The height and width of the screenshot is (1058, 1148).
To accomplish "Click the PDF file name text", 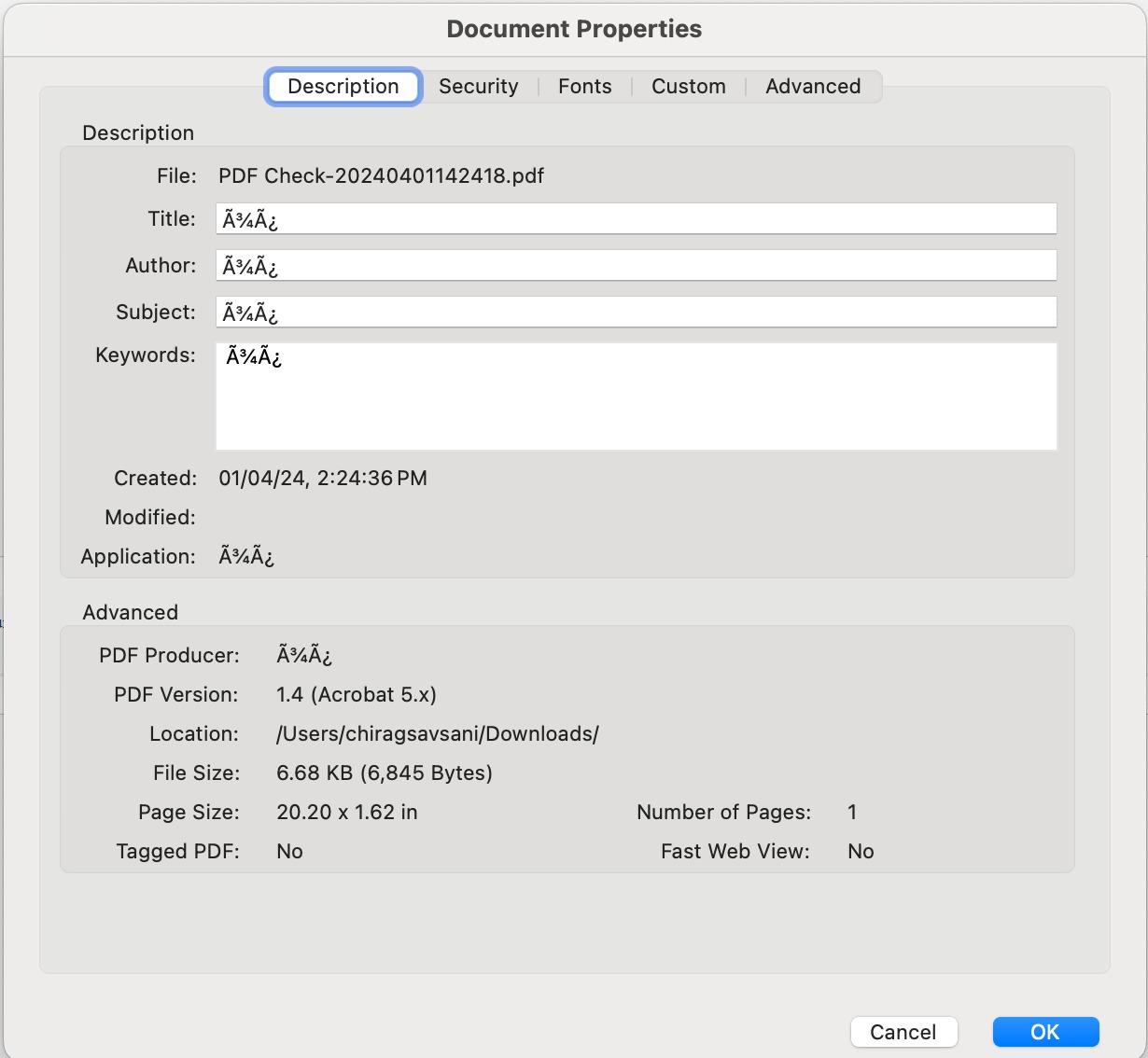I will [381, 176].
